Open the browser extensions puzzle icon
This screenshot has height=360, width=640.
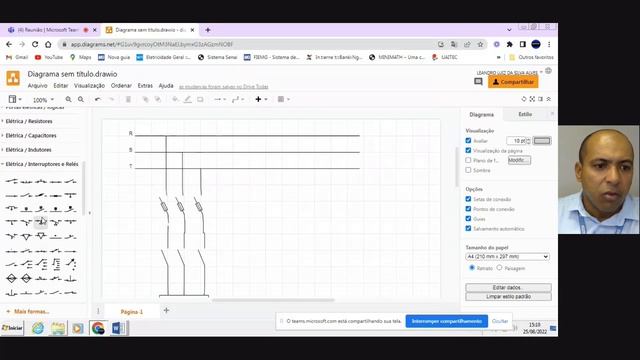[x=509, y=44]
